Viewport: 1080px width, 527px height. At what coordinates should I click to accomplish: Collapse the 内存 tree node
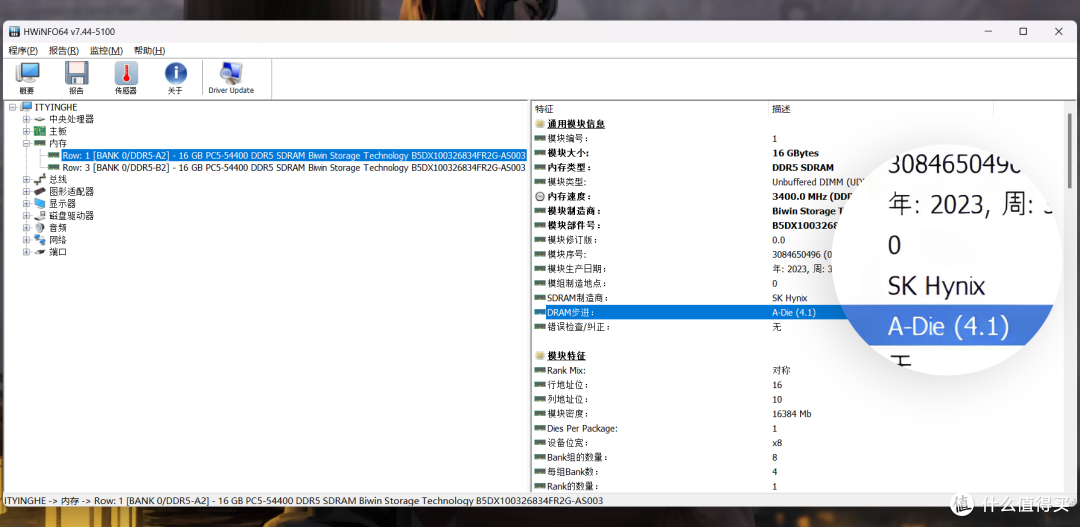tap(27, 143)
